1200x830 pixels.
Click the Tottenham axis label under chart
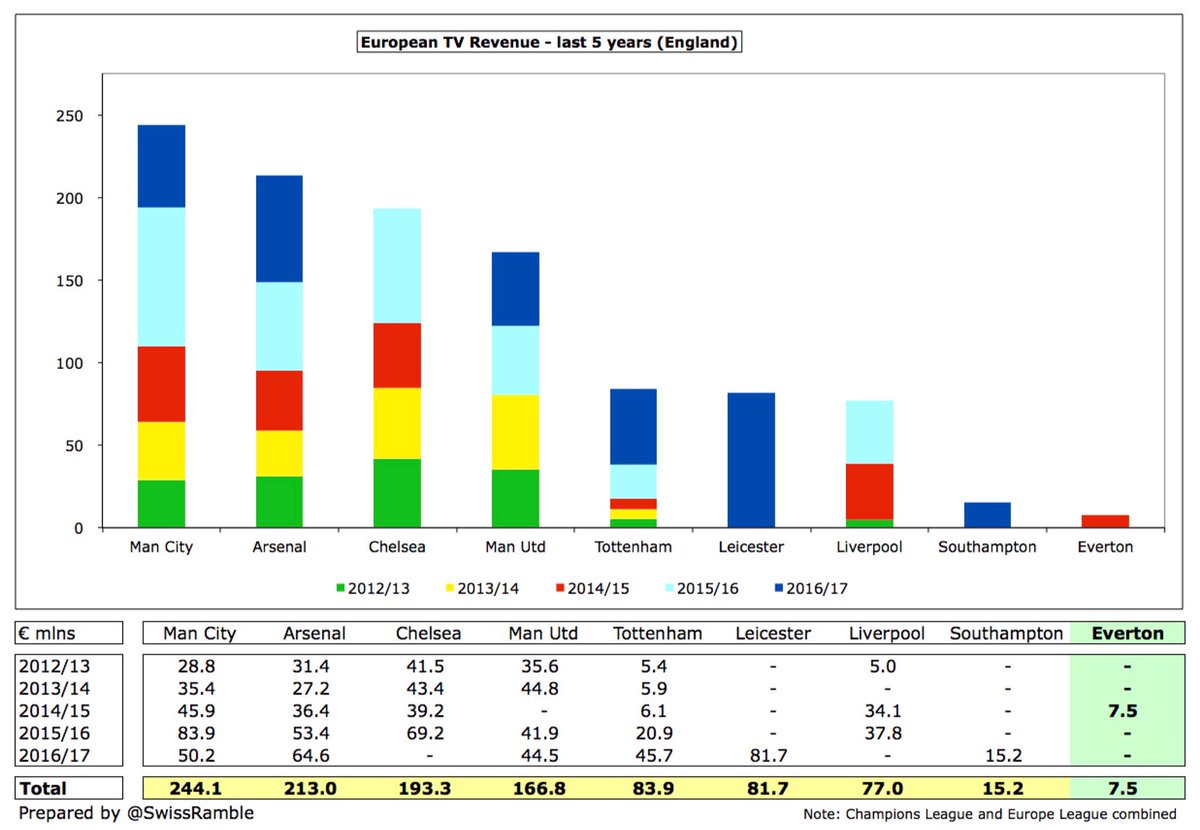633,548
